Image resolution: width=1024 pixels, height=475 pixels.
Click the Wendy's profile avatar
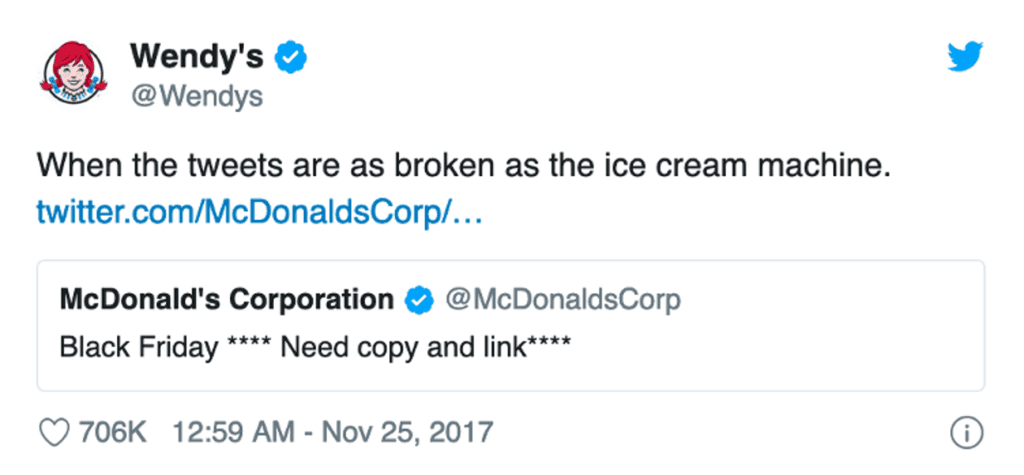click(x=73, y=77)
